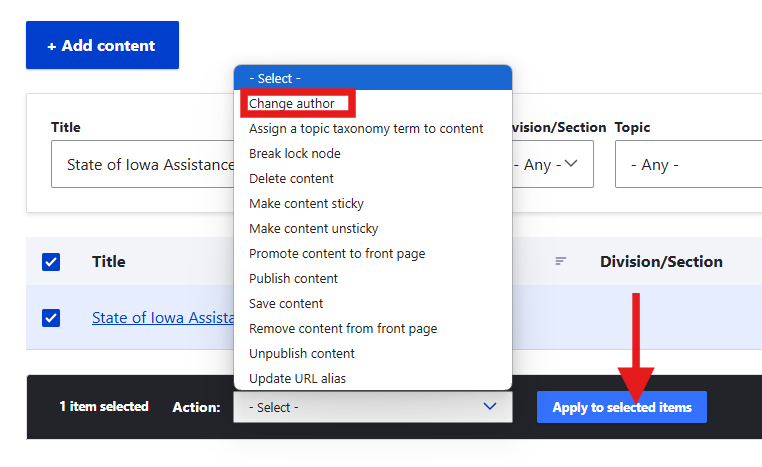Open the Action select dropdown
The image size is (762, 467).
click(x=372, y=407)
